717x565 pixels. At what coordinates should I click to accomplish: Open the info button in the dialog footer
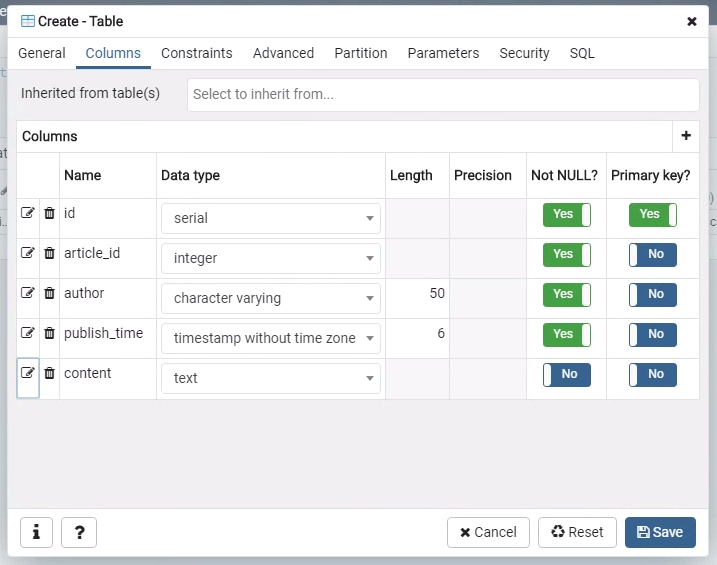click(36, 532)
